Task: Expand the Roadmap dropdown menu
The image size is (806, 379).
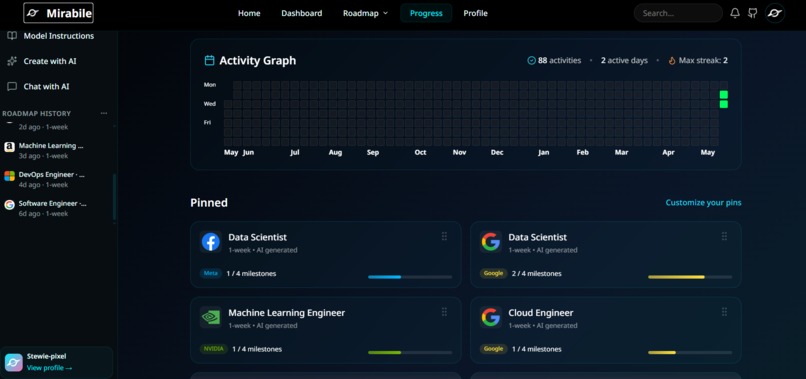Action: [365, 13]
